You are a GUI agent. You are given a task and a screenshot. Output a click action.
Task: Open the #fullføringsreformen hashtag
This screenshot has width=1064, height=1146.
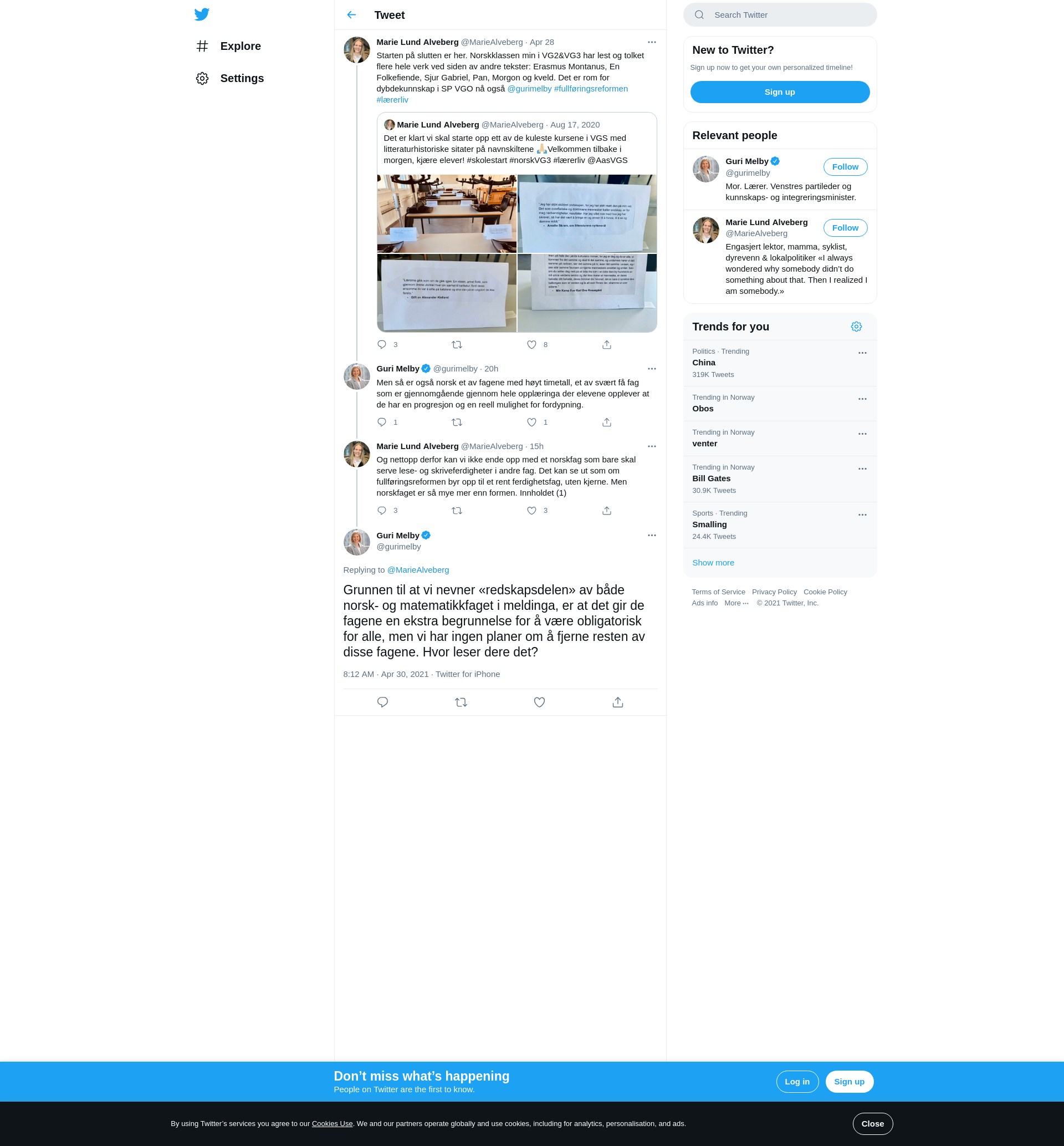point(591,89)
